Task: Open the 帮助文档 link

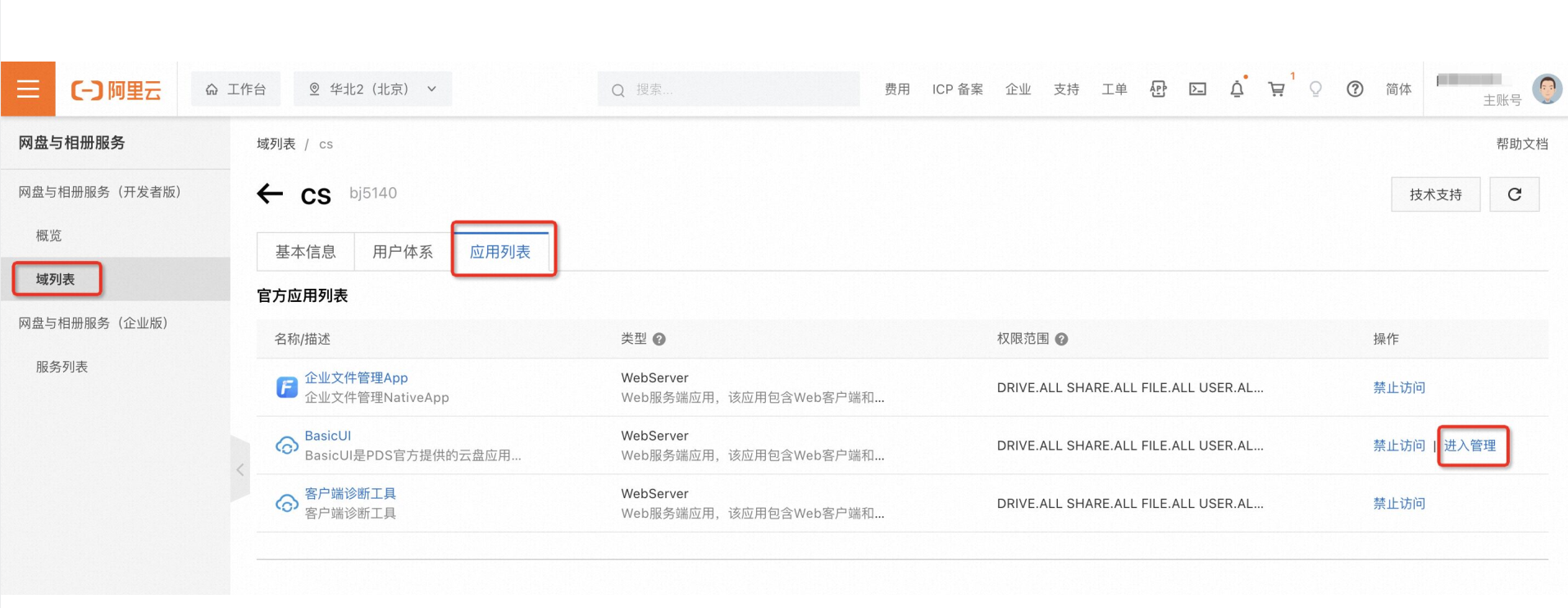Action: pos(1522,144)
